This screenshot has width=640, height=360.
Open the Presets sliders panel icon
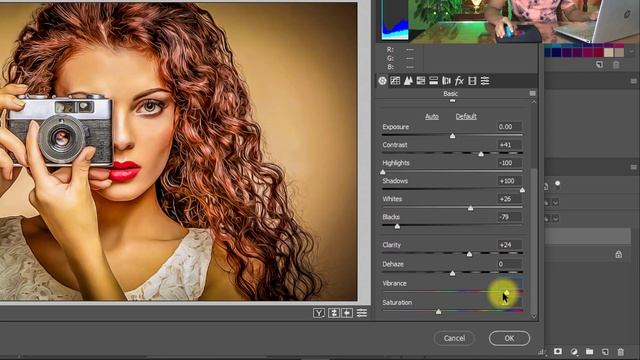[x=485, y=81]
